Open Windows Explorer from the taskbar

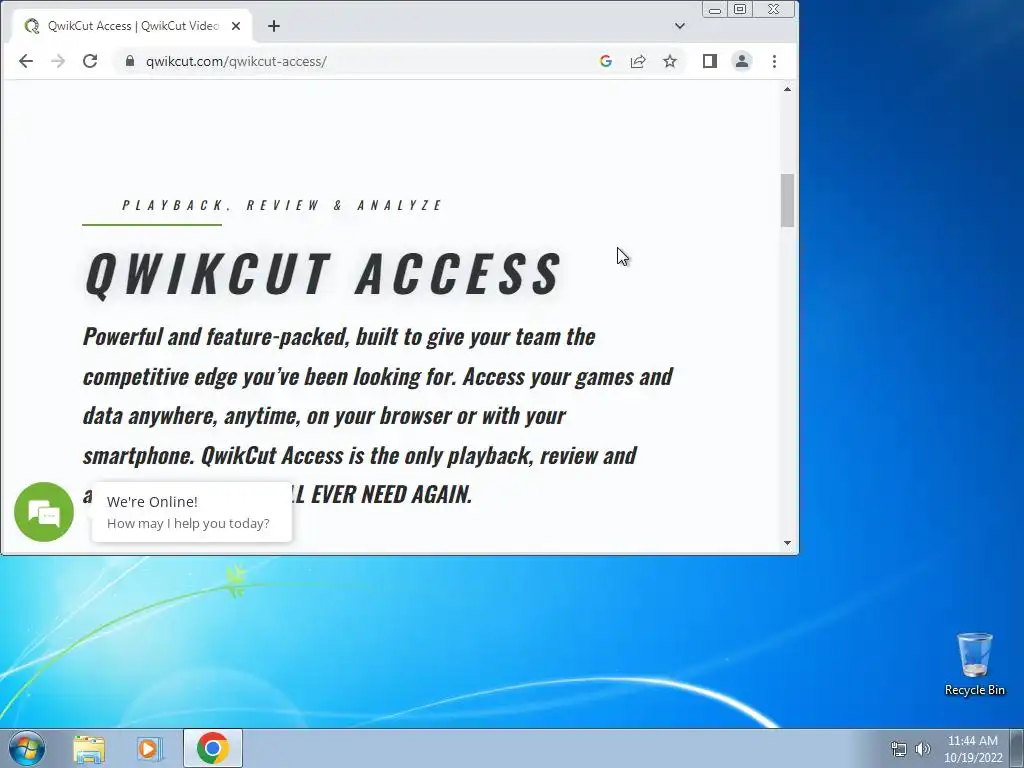[x=89, y=748]
